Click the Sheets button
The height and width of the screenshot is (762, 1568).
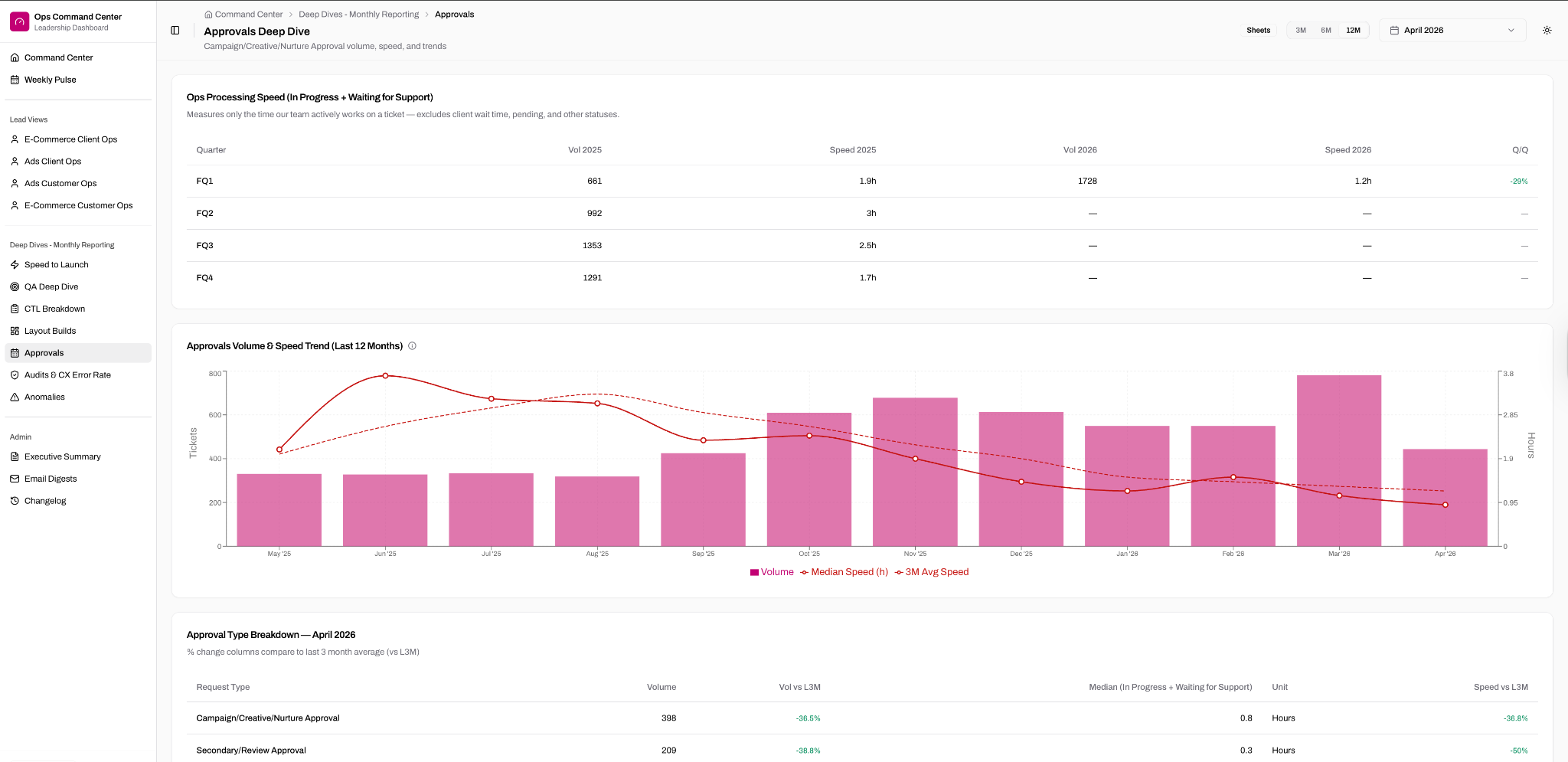click(x=1258, y=31)
